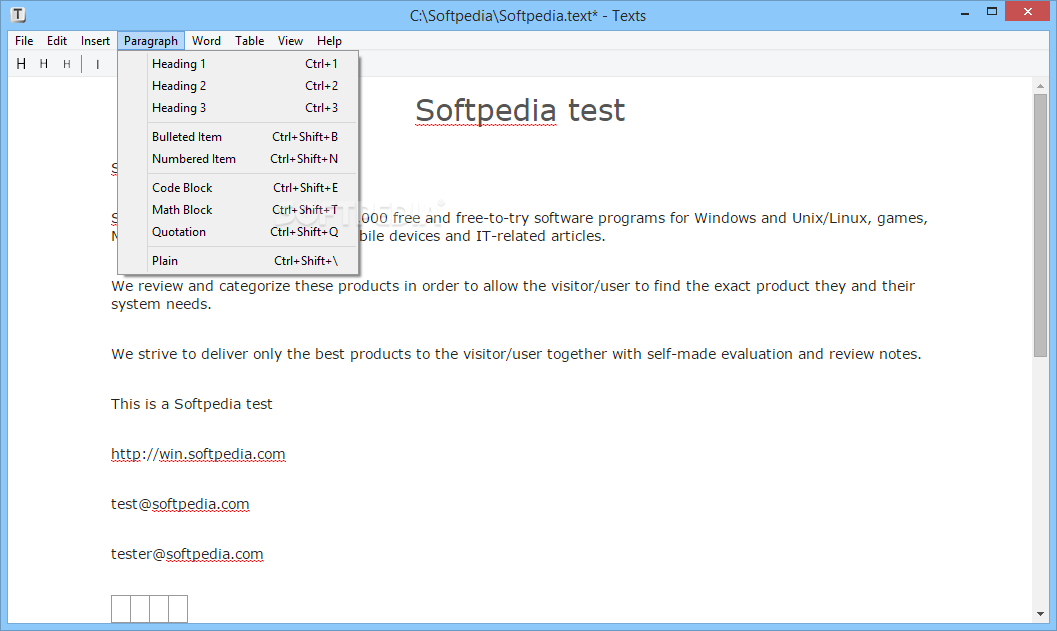Open the Edit menu
The width and height of the screenshot is (1057, 631).
pos(57,40)
